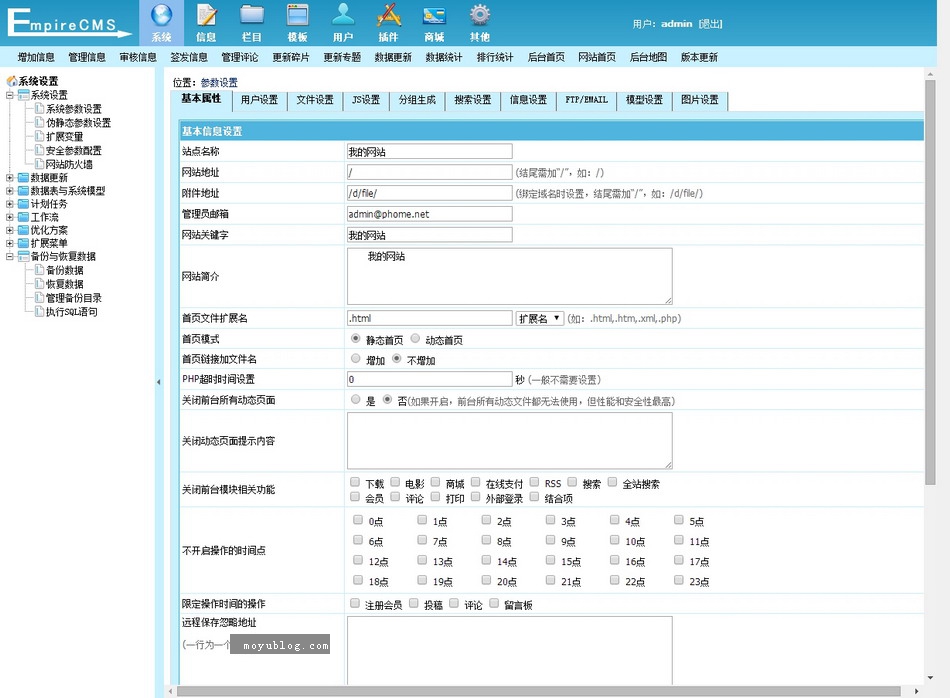Open the 栏目 folder icon
Image resolution: width=950 pixels, height=698 pixels.
click(x=252, y=15)
